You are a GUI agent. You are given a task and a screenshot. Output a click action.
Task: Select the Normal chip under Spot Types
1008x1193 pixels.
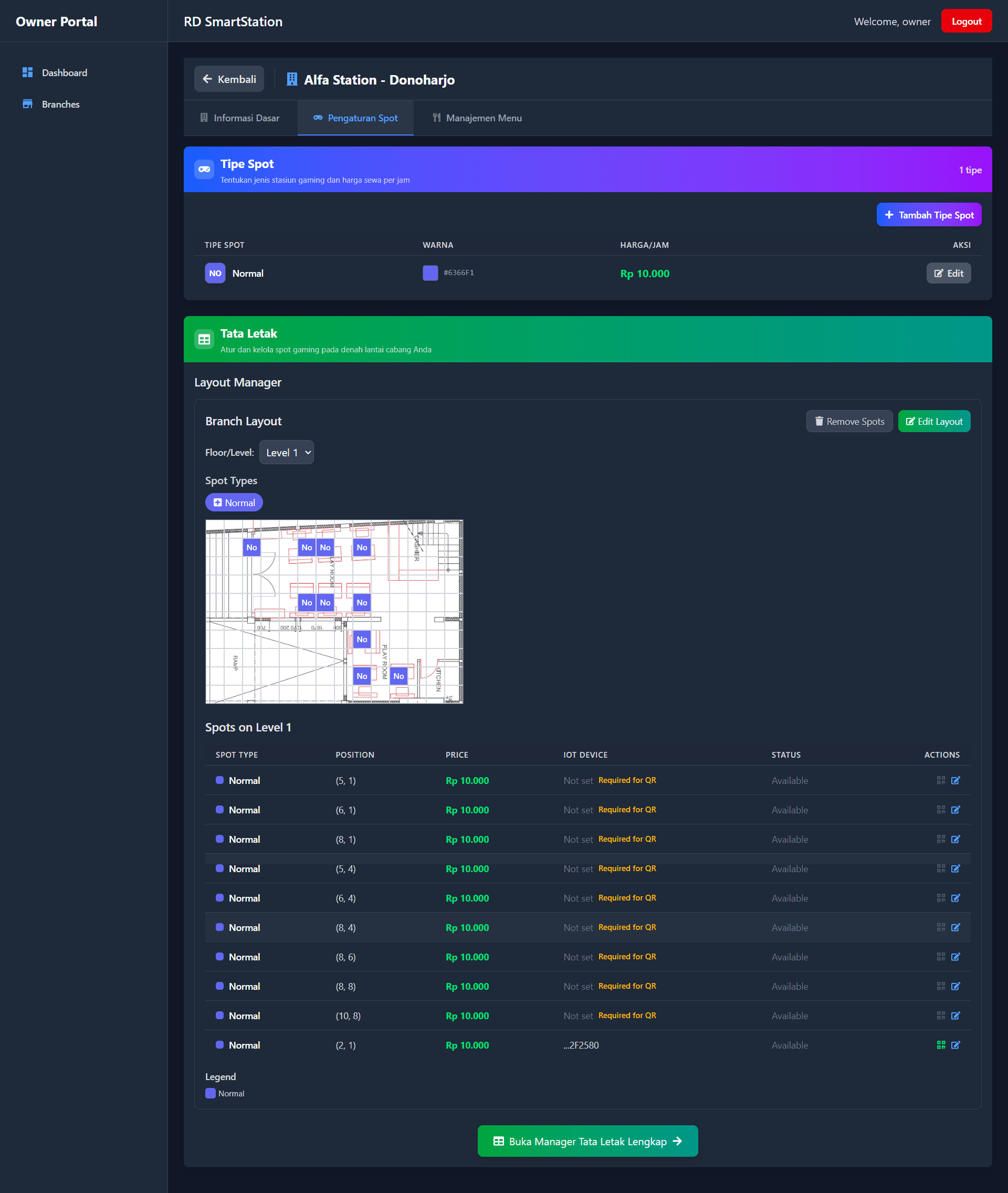[x=234, y=502]
